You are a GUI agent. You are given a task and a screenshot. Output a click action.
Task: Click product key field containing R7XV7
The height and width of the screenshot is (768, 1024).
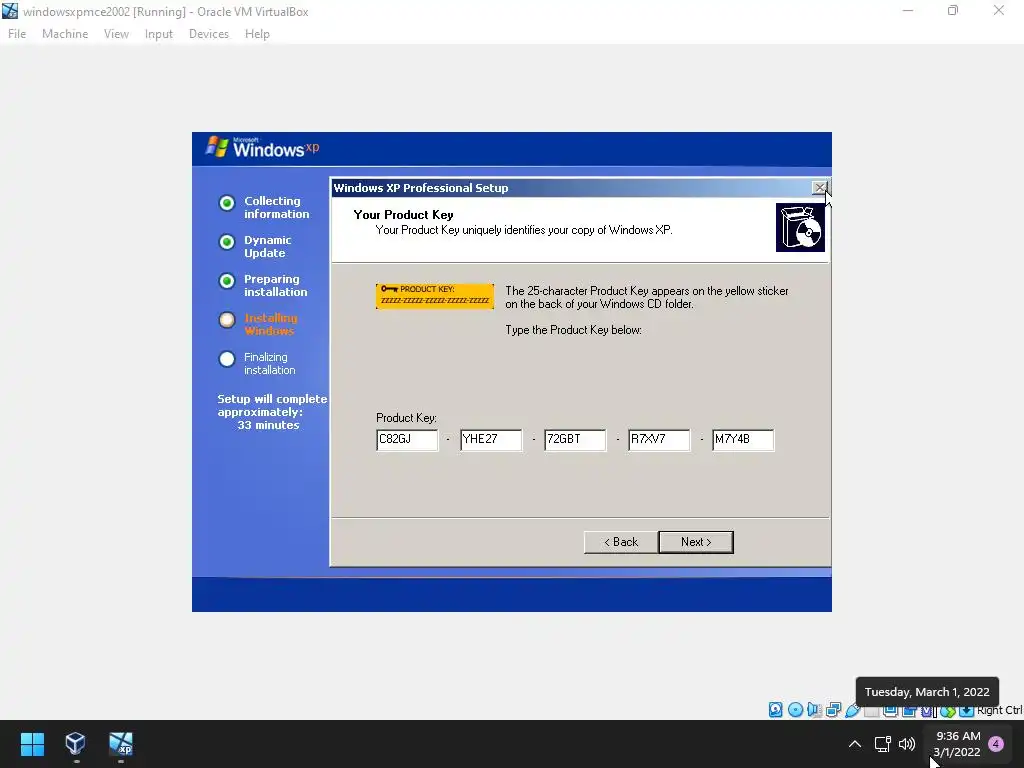click(x=659, y=440)
